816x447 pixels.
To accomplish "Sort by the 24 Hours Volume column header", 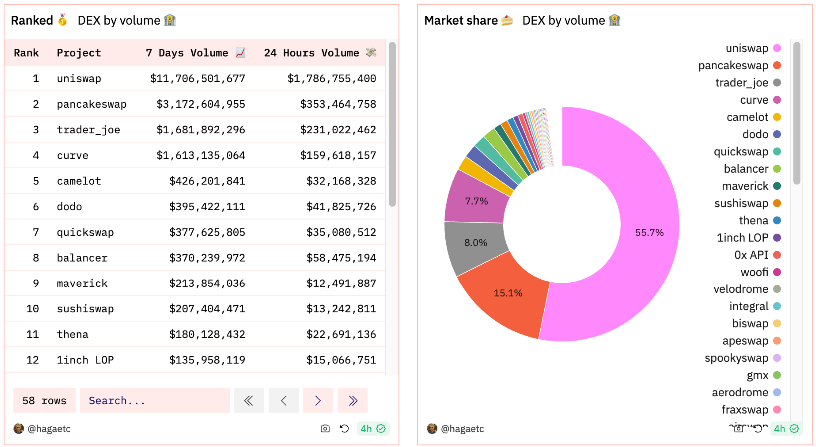I will (320, 53).
